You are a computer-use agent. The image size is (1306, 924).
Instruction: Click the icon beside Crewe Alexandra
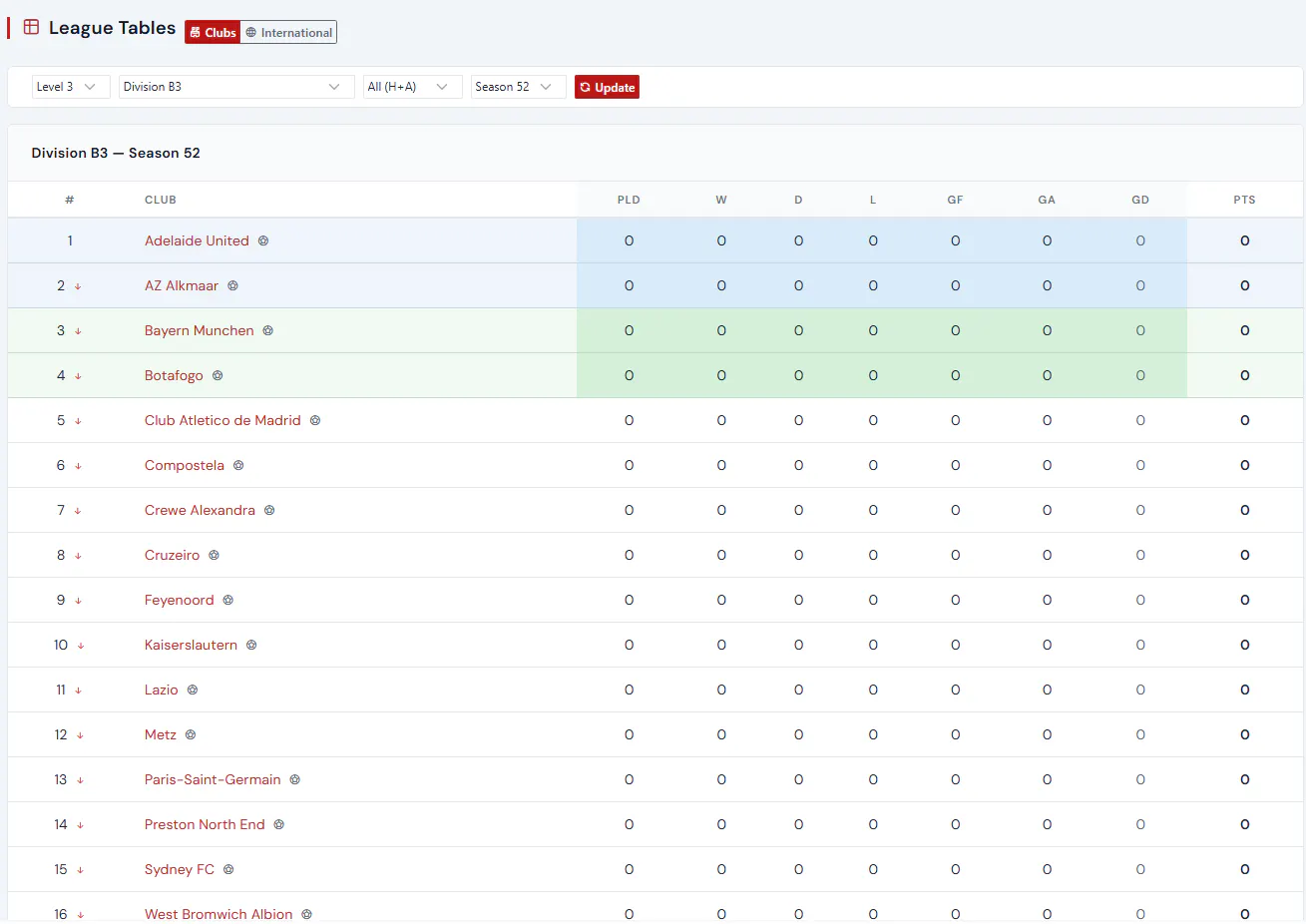[x=269, y=510]
